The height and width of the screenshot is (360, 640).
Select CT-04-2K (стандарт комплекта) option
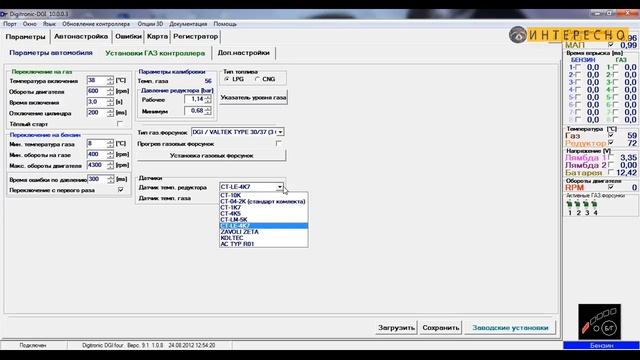(263, 201)
